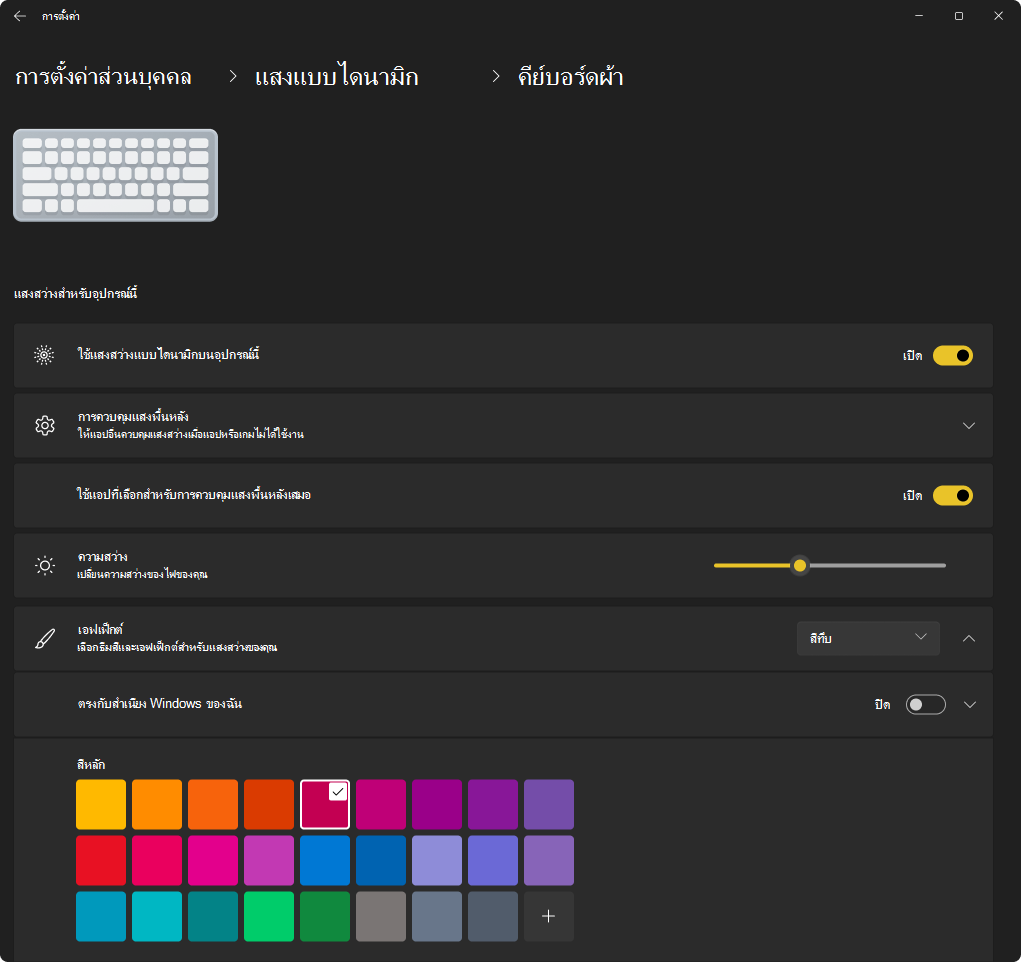This screenshot has height=962, width=1021.
Task: Expand the Windows accent match chevron
Action: [x=970, y=705]
